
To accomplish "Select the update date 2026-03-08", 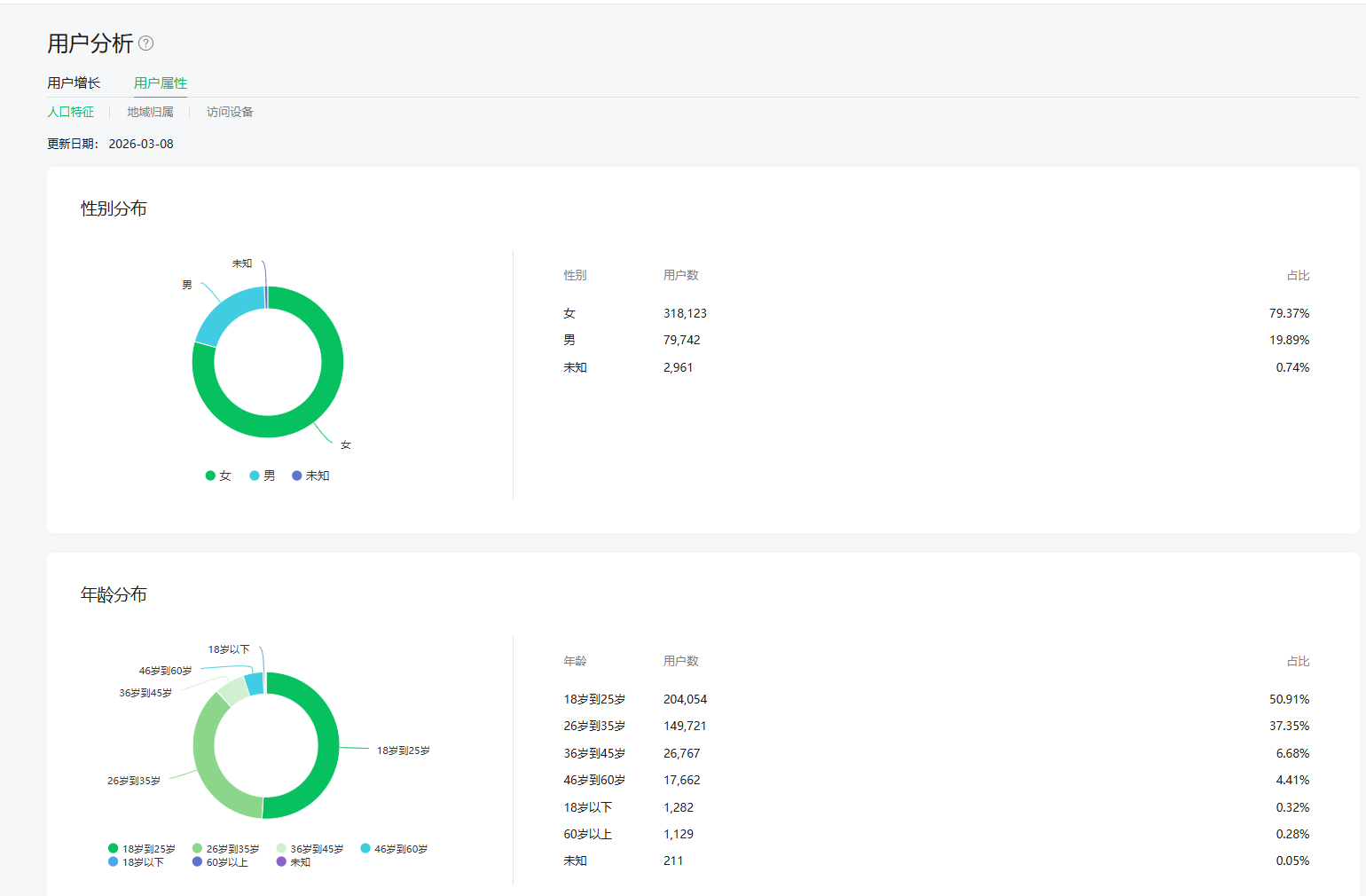I will pos(141,144).
